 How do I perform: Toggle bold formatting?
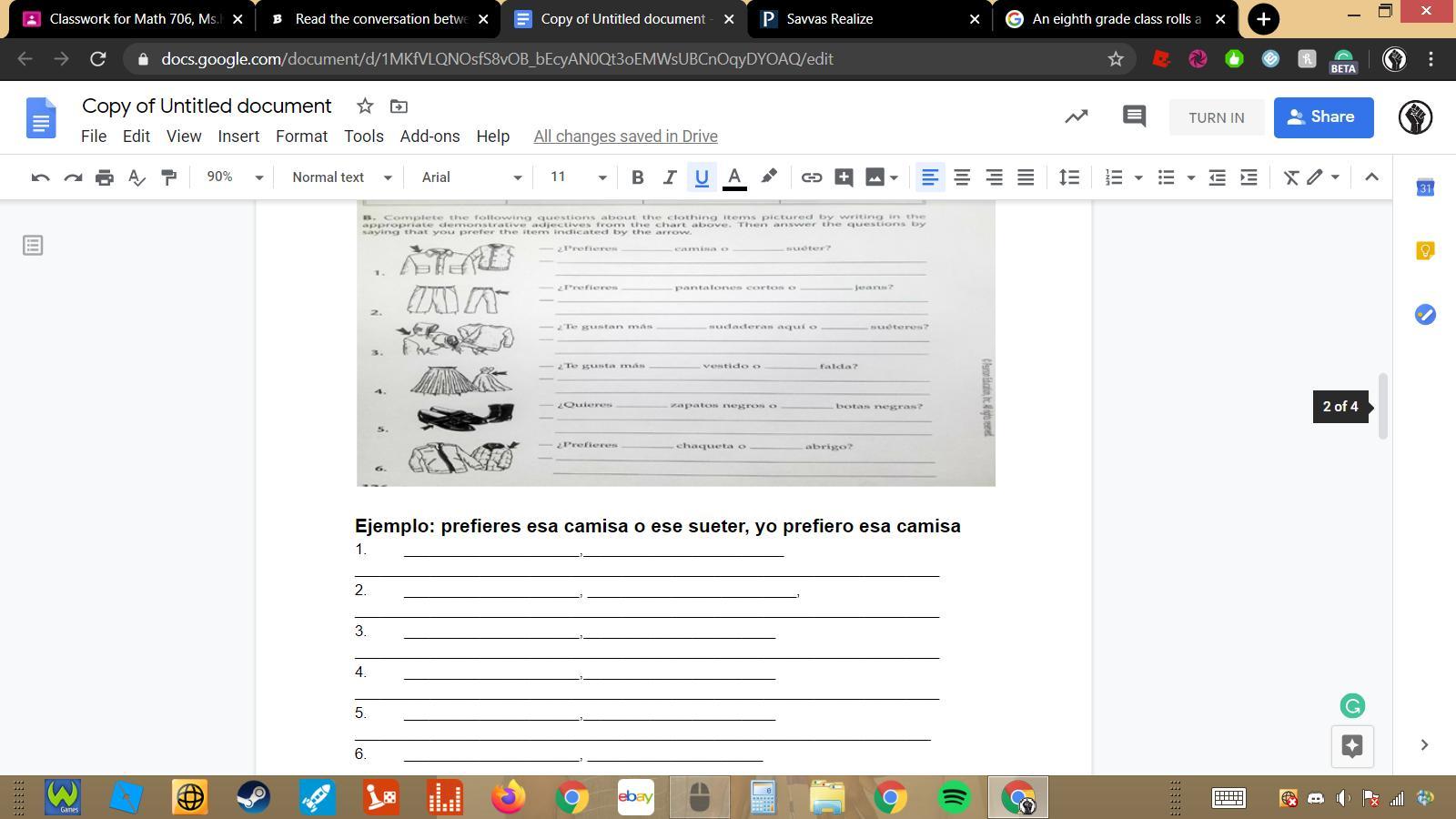point(637,177)
